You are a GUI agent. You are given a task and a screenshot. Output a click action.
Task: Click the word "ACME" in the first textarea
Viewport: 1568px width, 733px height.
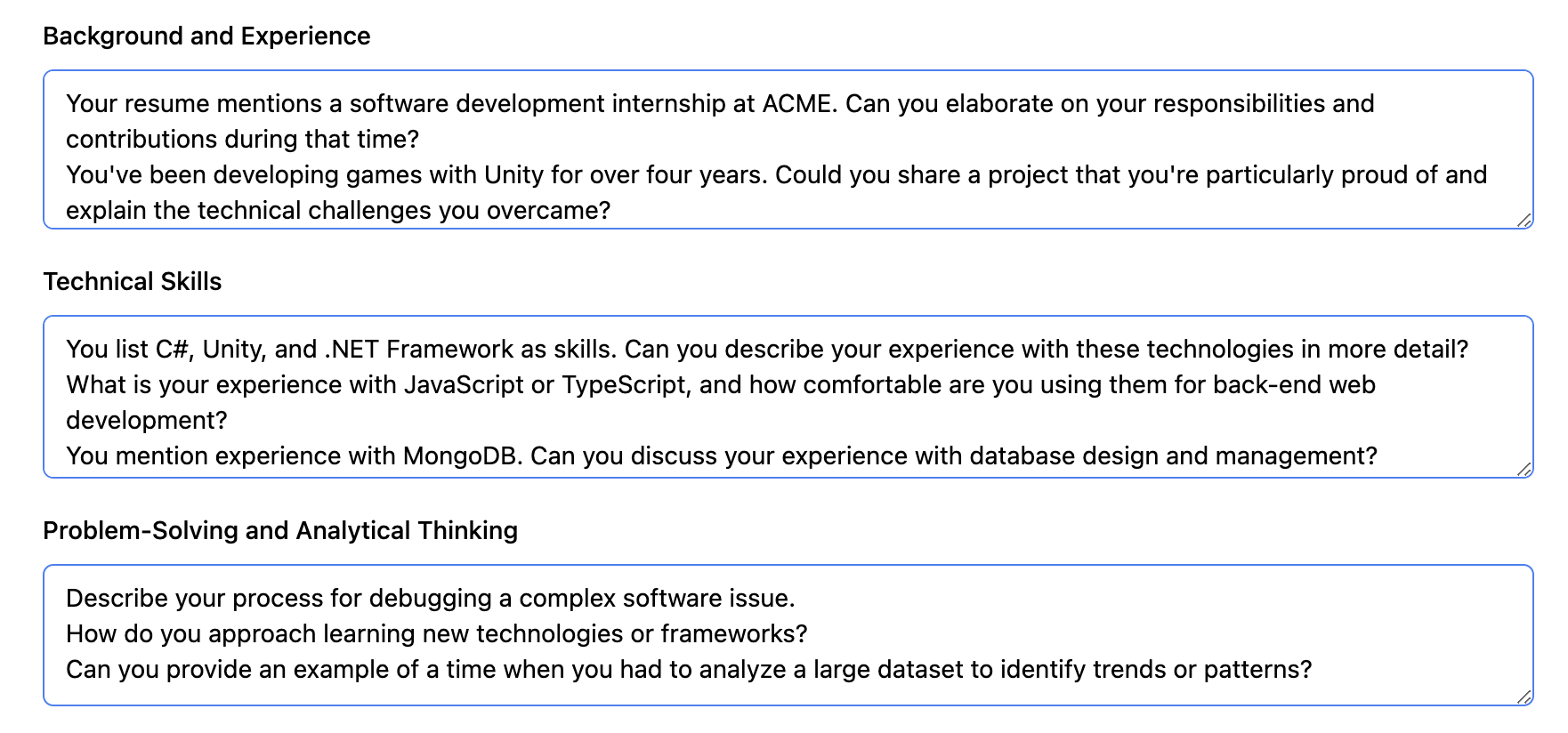[798, 104]
